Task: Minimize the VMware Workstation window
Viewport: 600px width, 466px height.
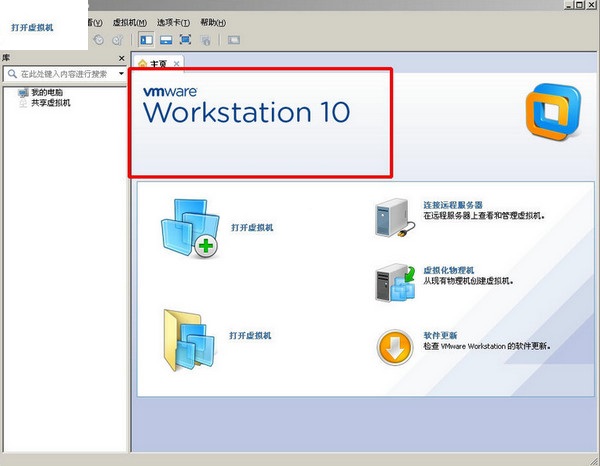Action: tap(569, 5)
